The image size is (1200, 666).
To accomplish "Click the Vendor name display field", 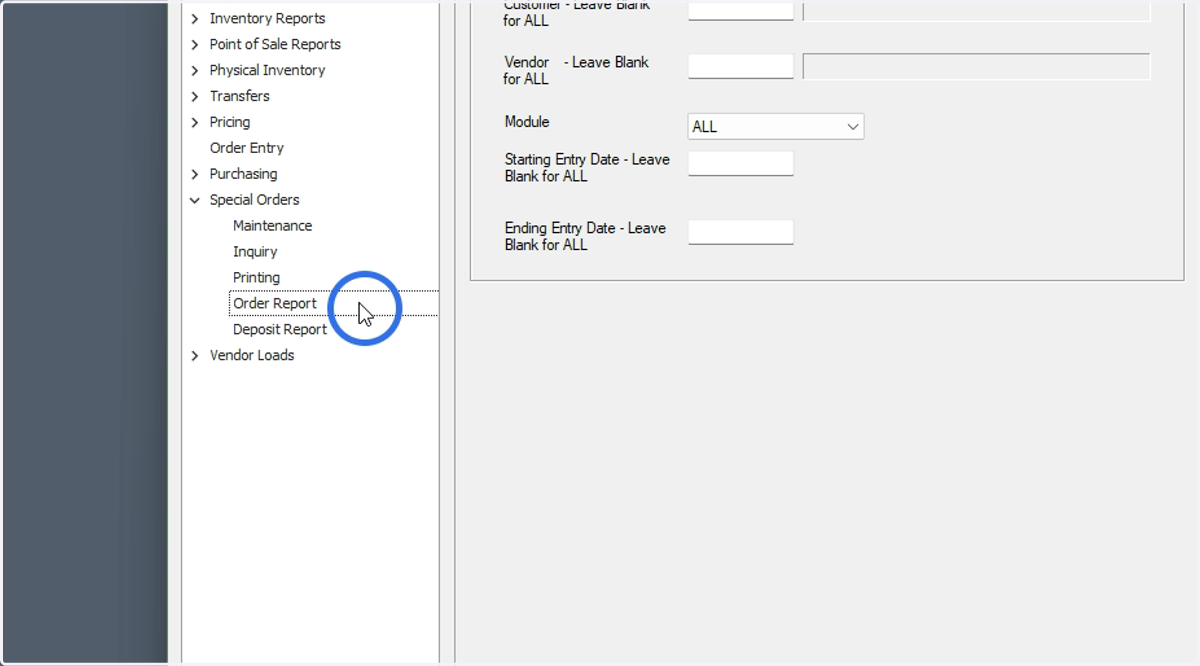I will click(x=976, y=66).
